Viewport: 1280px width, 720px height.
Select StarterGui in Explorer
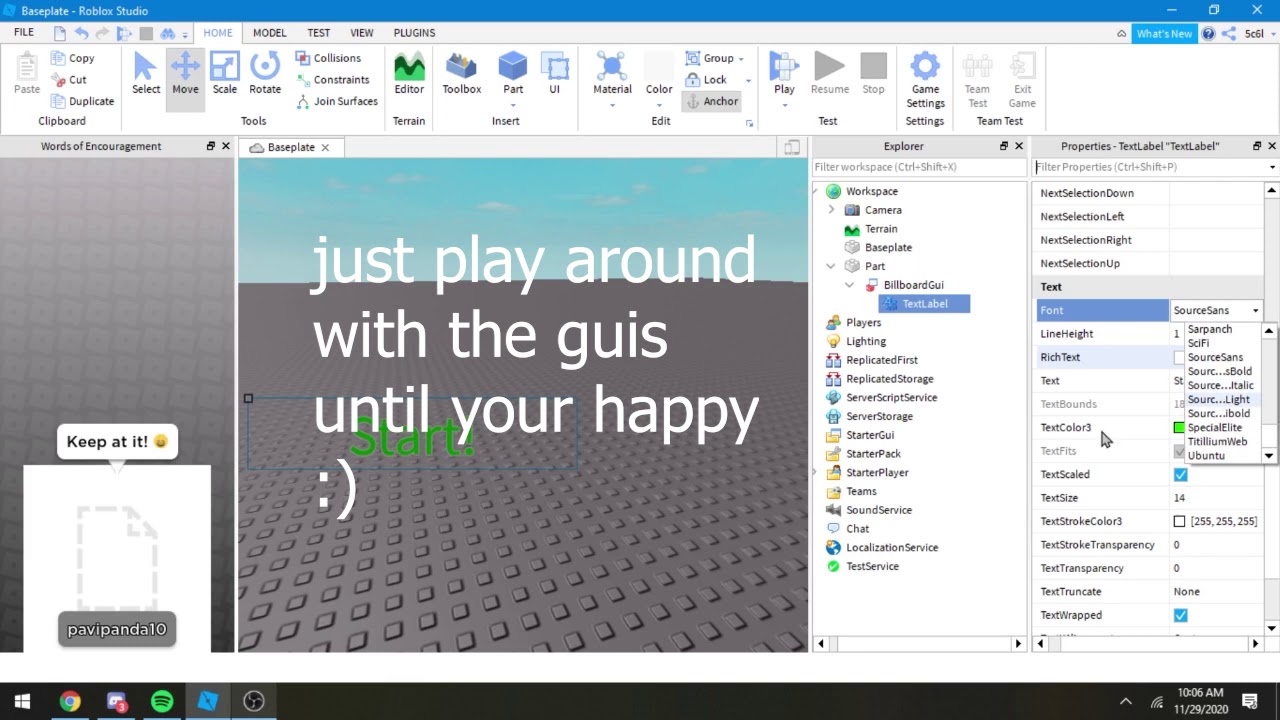coord(869,435)
